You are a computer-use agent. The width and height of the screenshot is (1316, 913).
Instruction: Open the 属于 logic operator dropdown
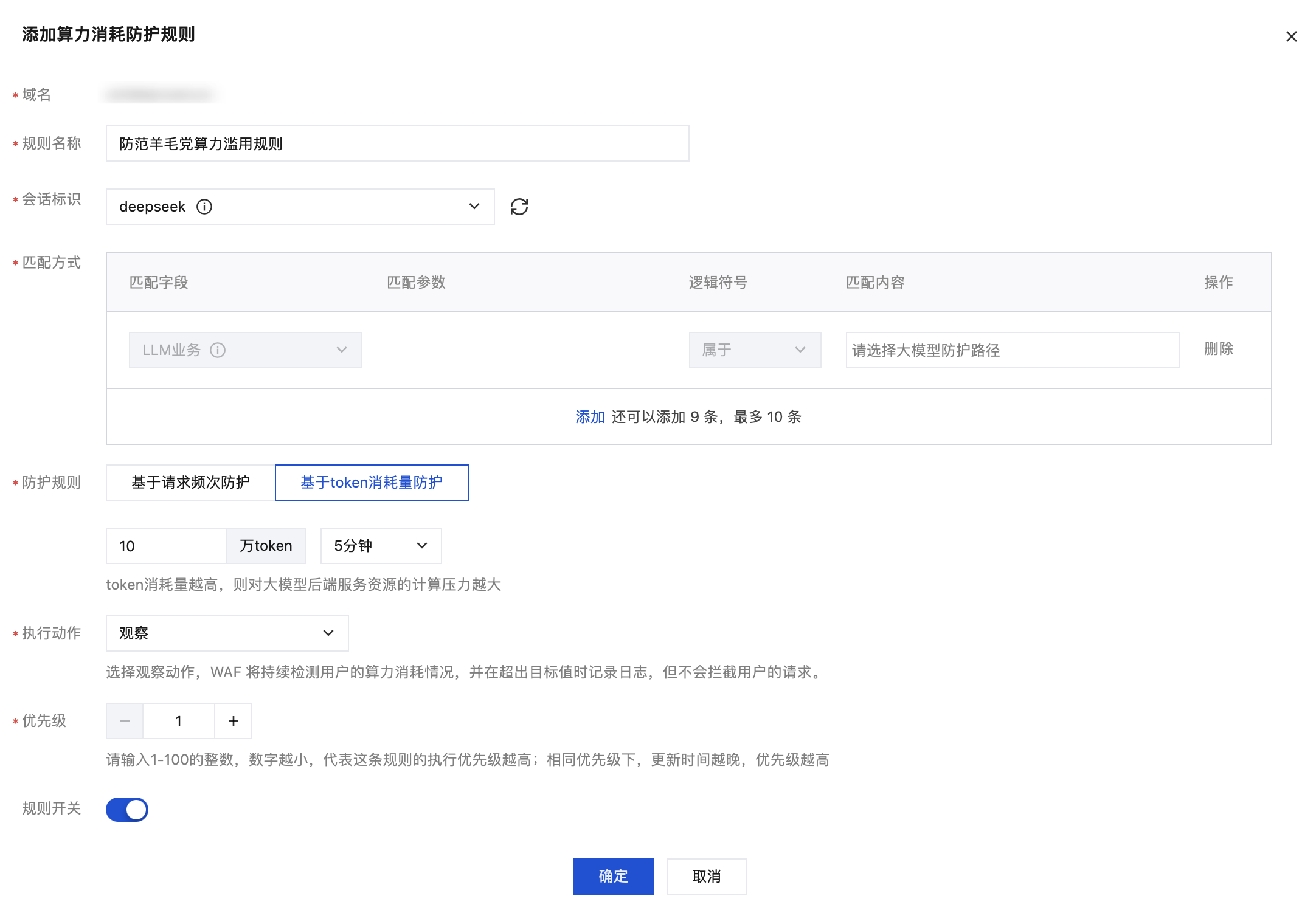tap(755, 350)
